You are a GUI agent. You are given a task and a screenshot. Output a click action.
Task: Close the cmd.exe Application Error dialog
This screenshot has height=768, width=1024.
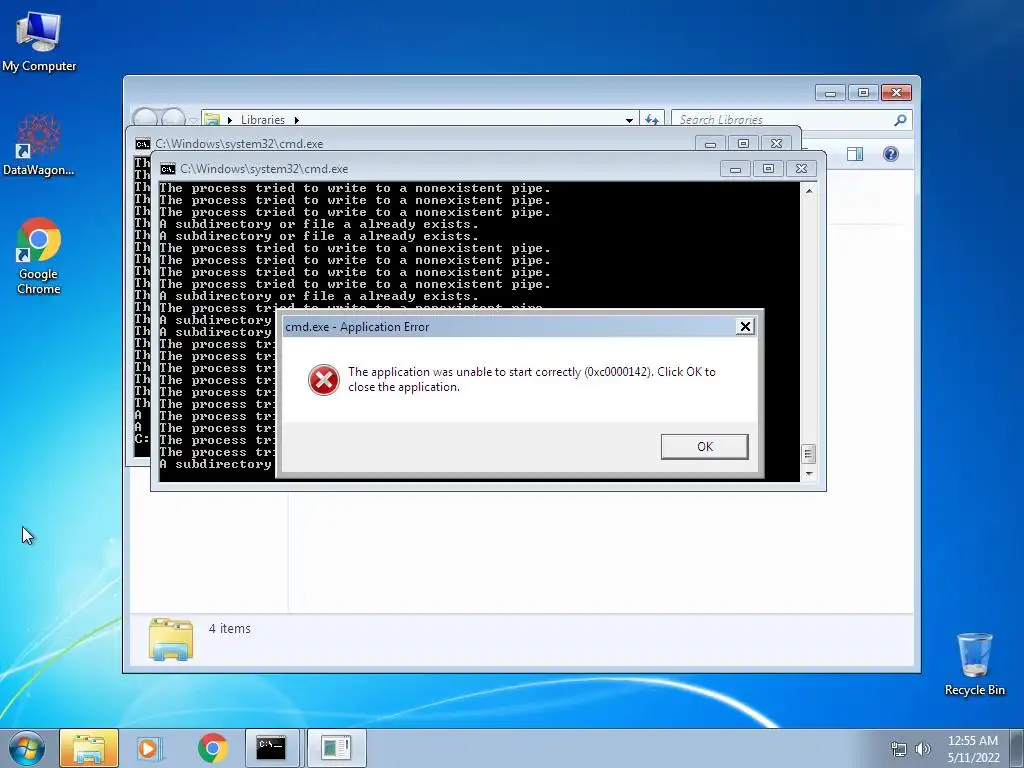click(744, 327)
